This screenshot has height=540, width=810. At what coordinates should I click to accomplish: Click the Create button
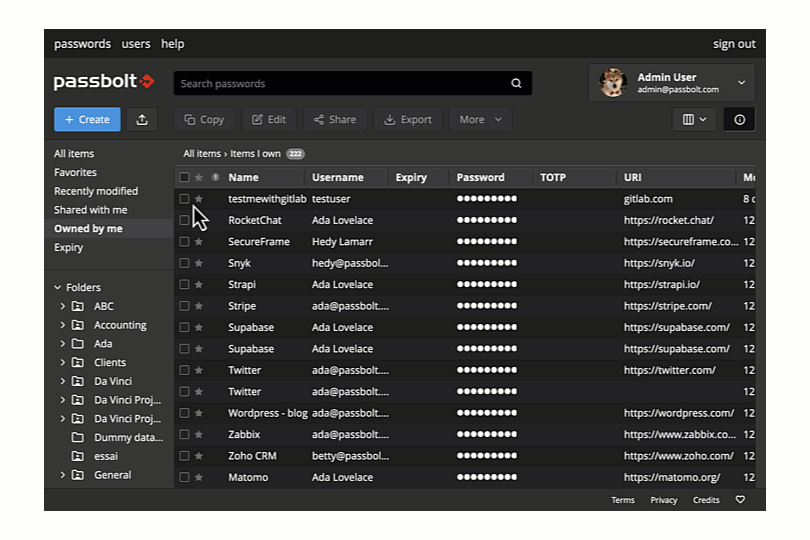pos(87,119)
